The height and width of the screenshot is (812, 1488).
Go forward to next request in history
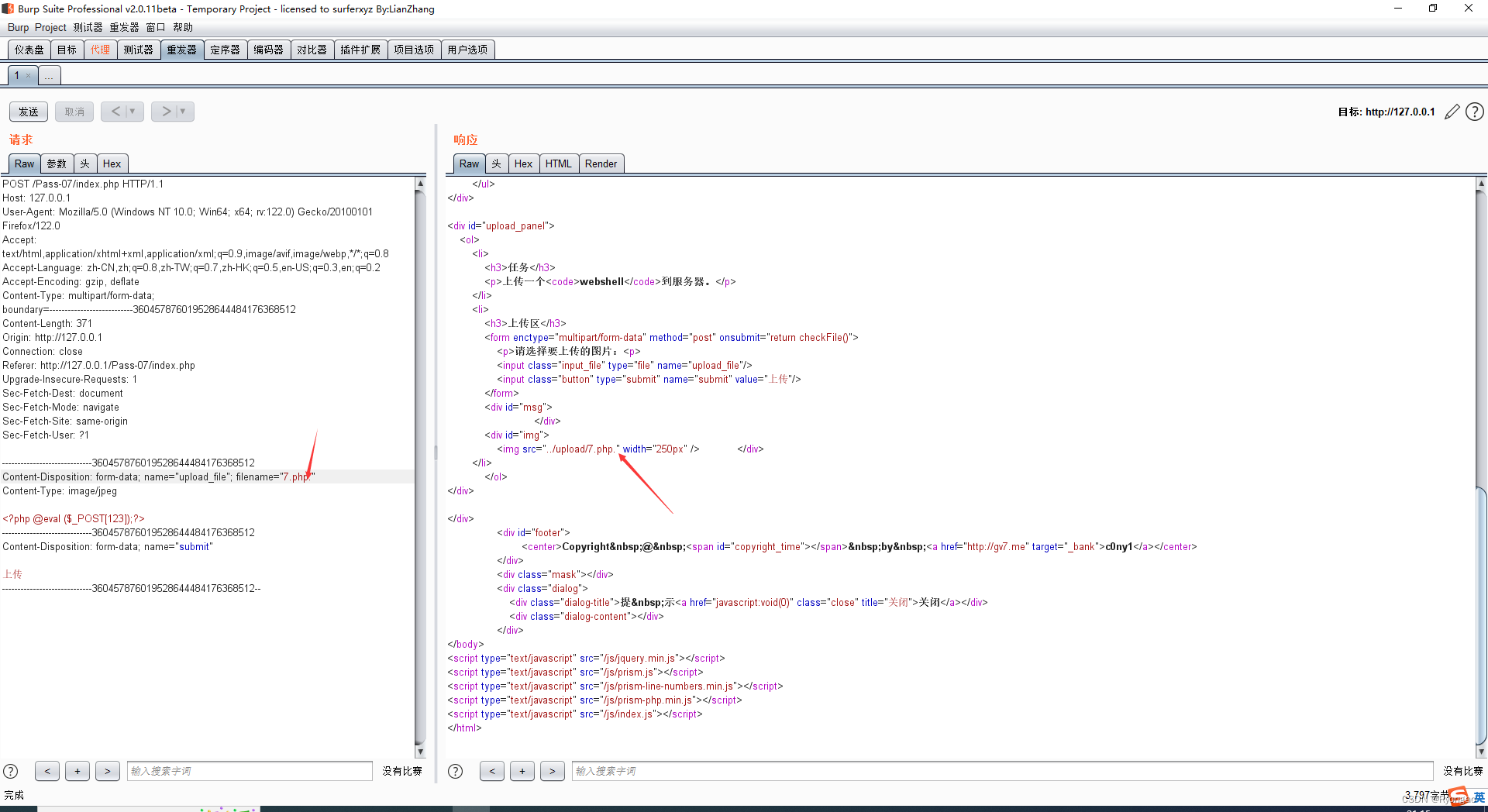click(x=165, y=112)
